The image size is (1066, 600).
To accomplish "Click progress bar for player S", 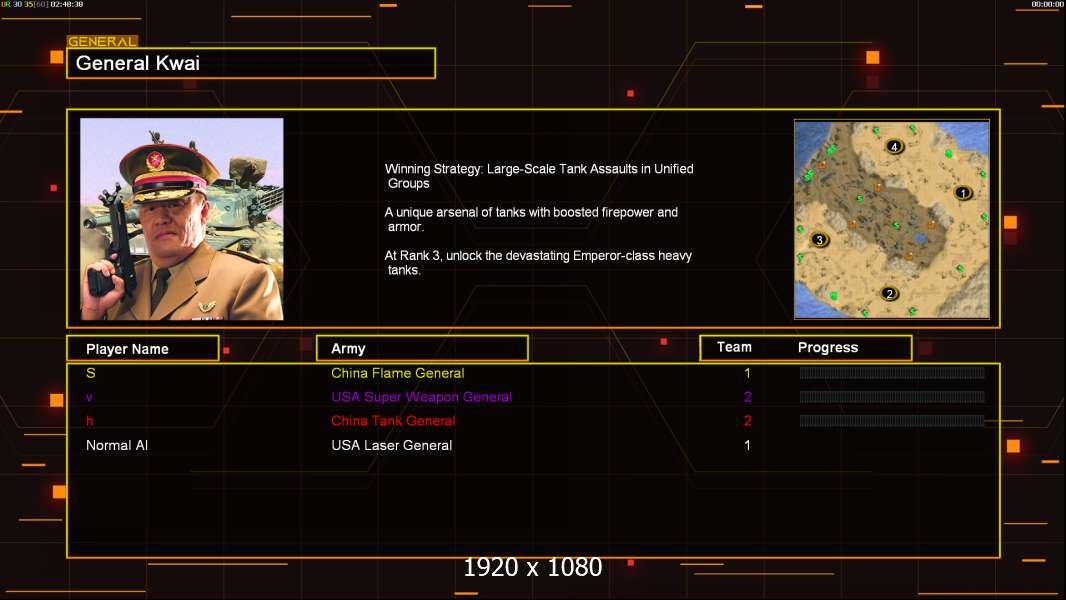I will pyautogui.click(x=892, y=372).
